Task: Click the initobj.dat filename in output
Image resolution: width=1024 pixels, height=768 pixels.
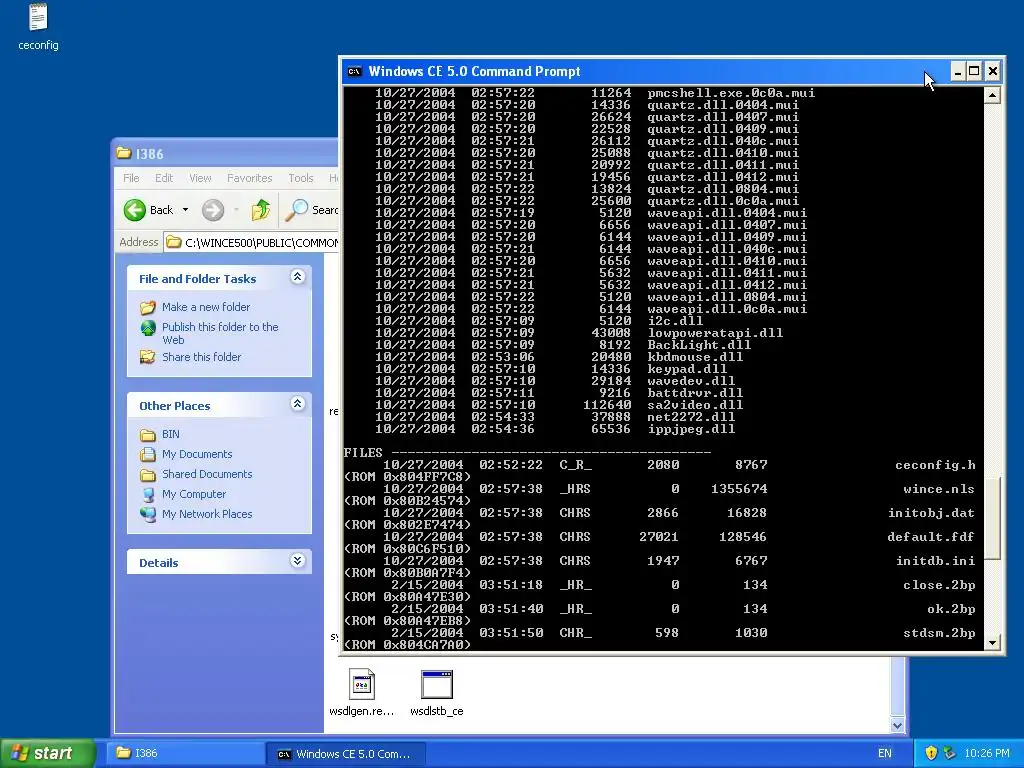Action: click(x=931, y=513)
